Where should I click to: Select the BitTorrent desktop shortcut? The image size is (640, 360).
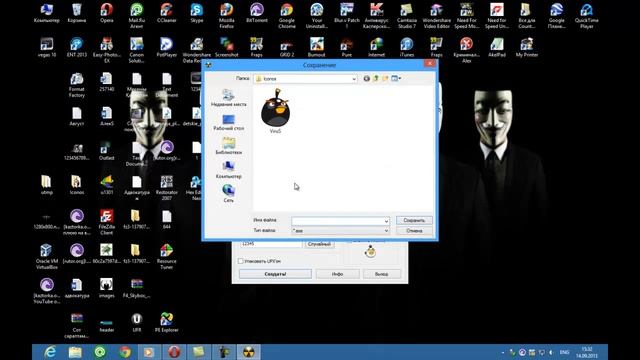tap(257, 13)
